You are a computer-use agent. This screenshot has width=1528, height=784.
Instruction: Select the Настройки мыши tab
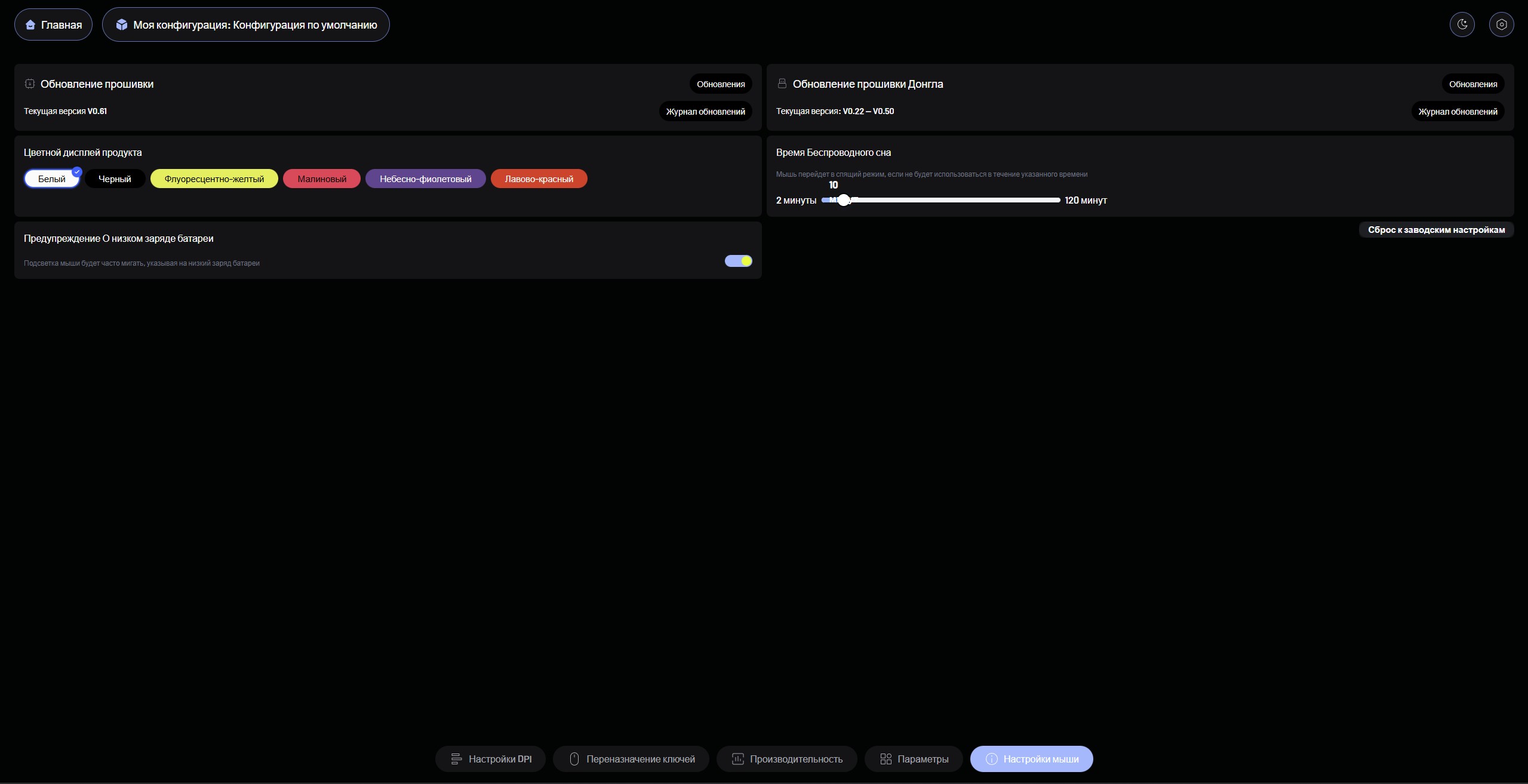(1031, 759)
